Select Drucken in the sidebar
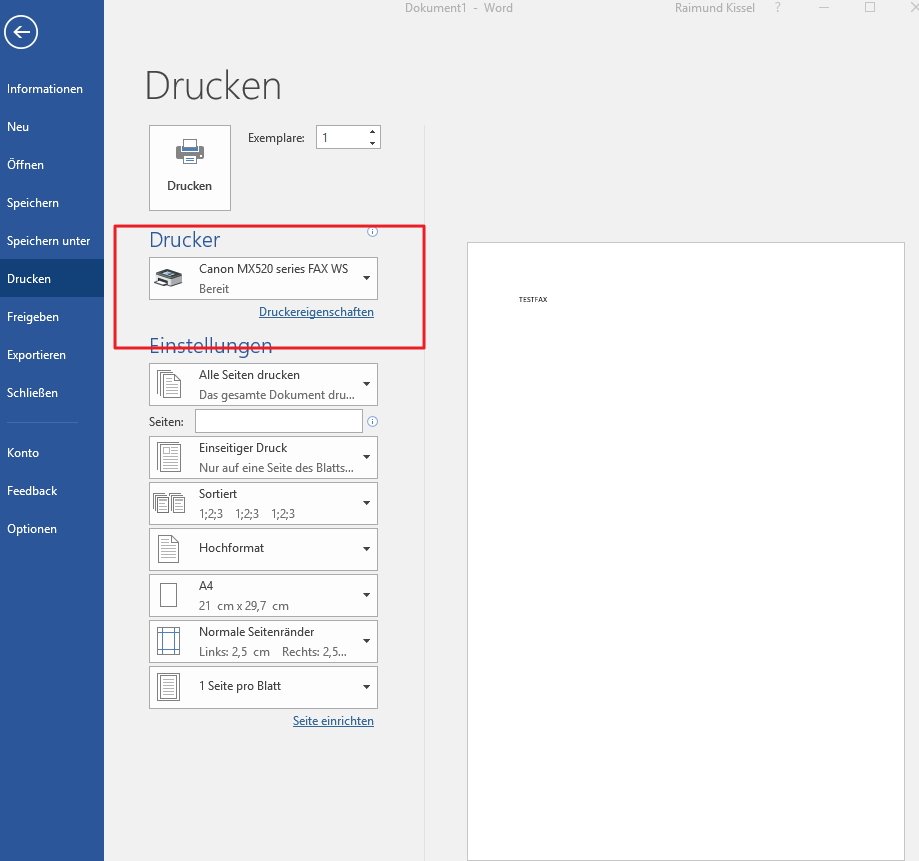 coord(52,278)
